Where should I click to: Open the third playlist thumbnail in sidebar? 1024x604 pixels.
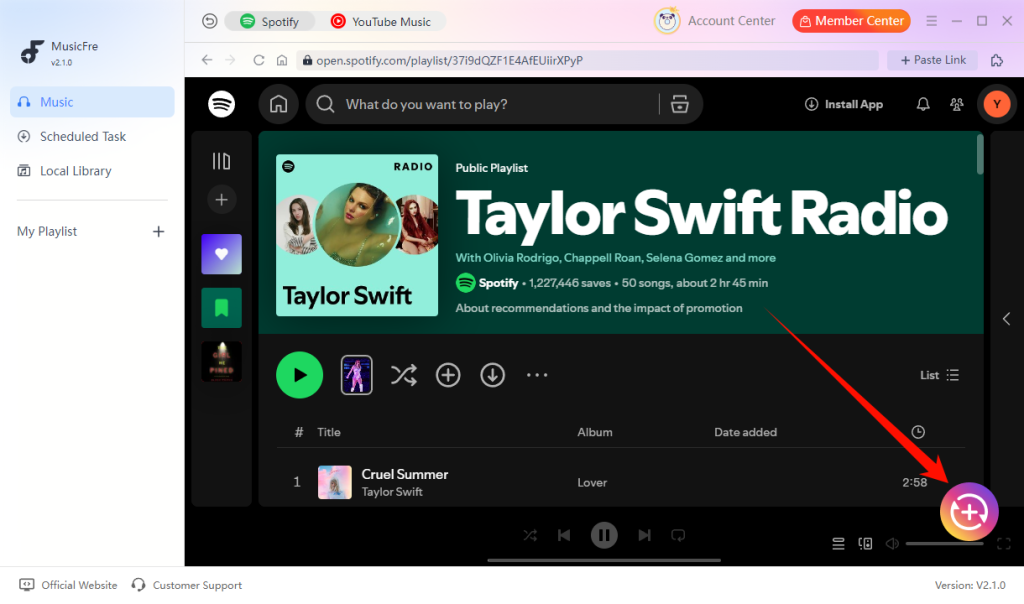[221, 362]
